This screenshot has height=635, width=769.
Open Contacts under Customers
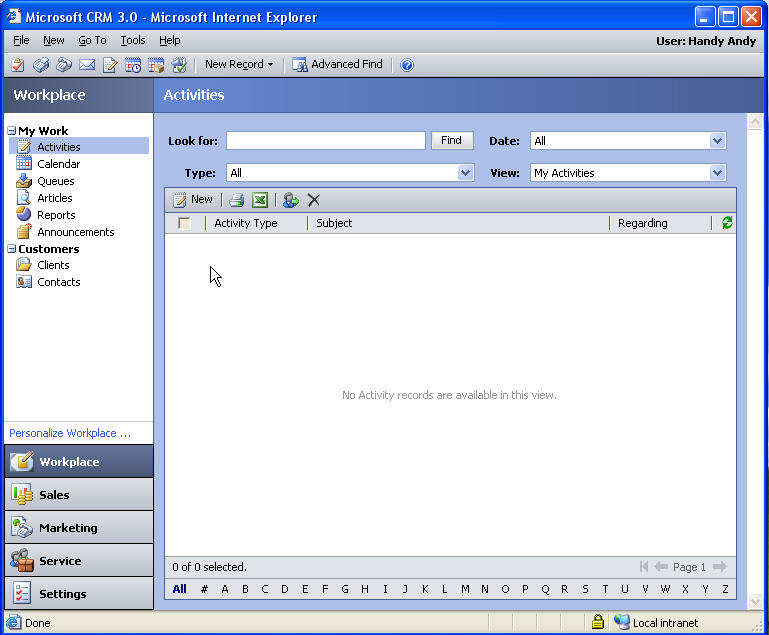[58, 282]
